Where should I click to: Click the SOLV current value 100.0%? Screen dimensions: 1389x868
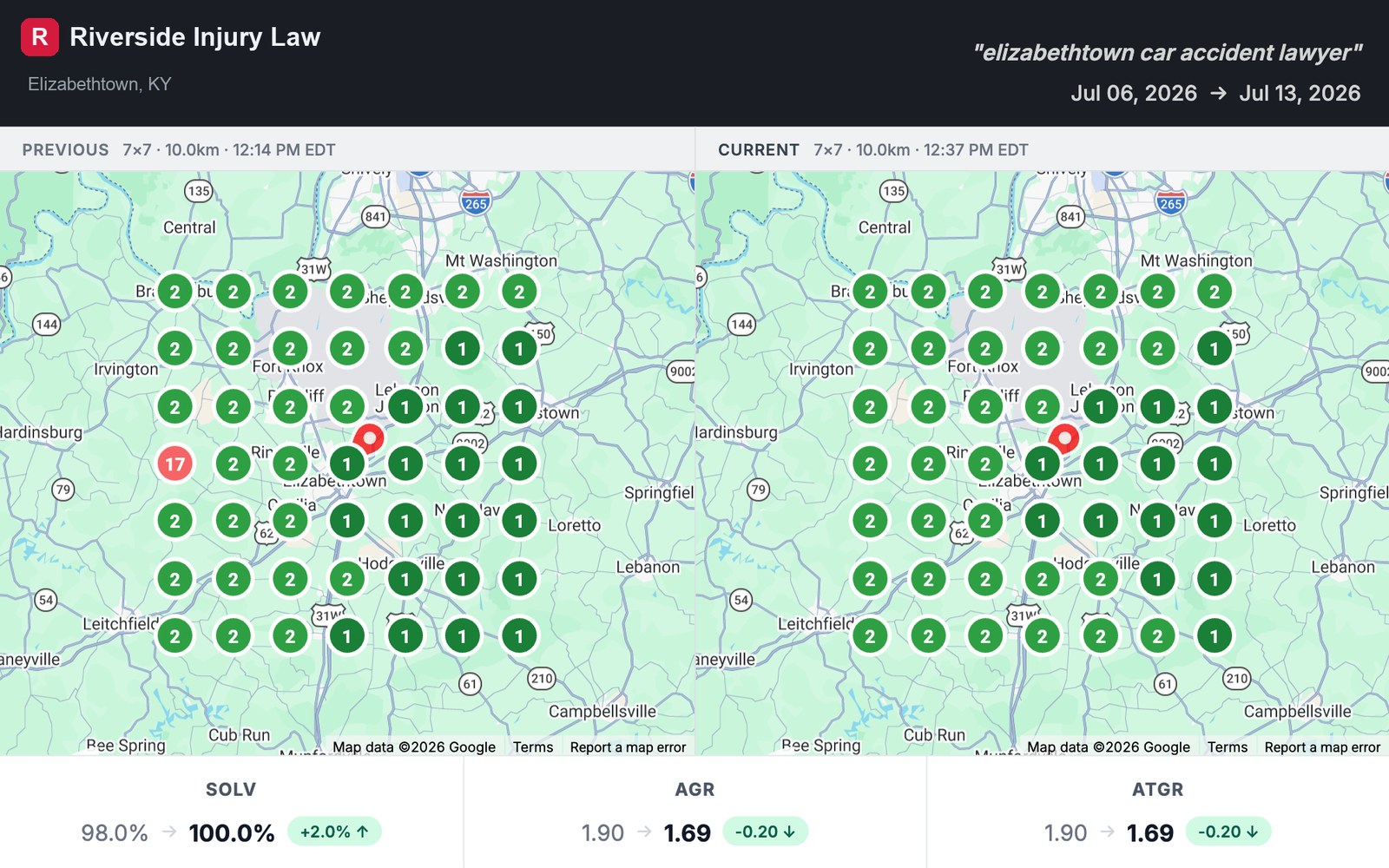point(232,833)
